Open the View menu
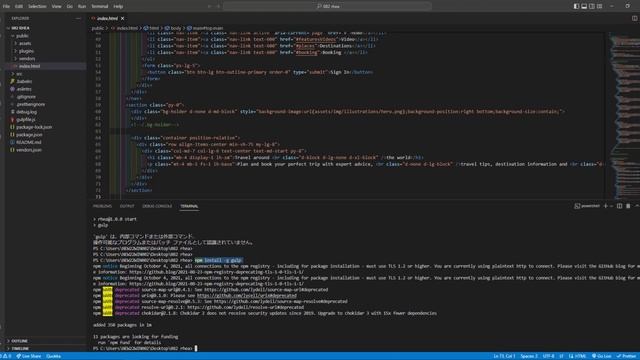Viewport: 640px width, 360px height. [x=56, y=6]
